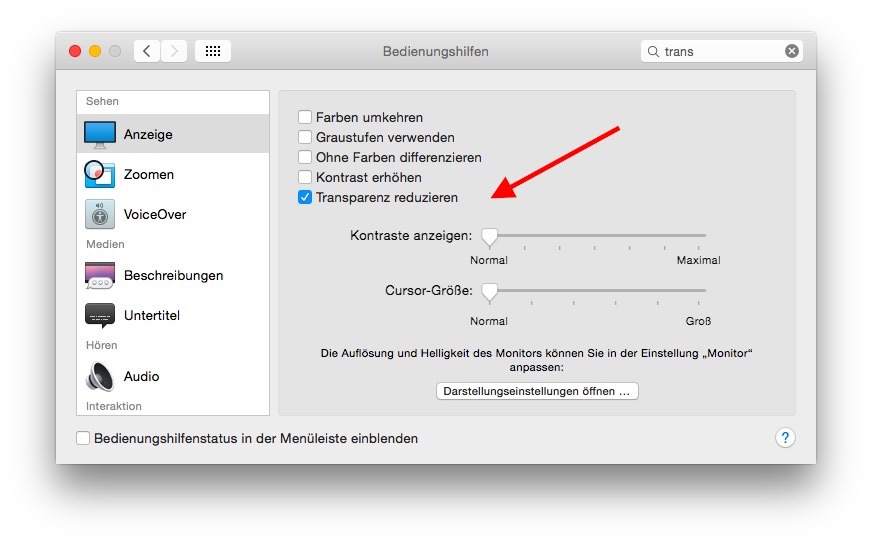Click the show all preferences grid icon
This screenshot has width=872, height=544.
213,51
